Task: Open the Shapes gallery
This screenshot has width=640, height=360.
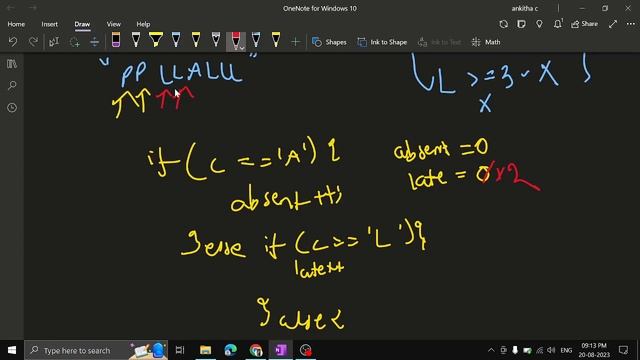Action: [x=329, y=42]
